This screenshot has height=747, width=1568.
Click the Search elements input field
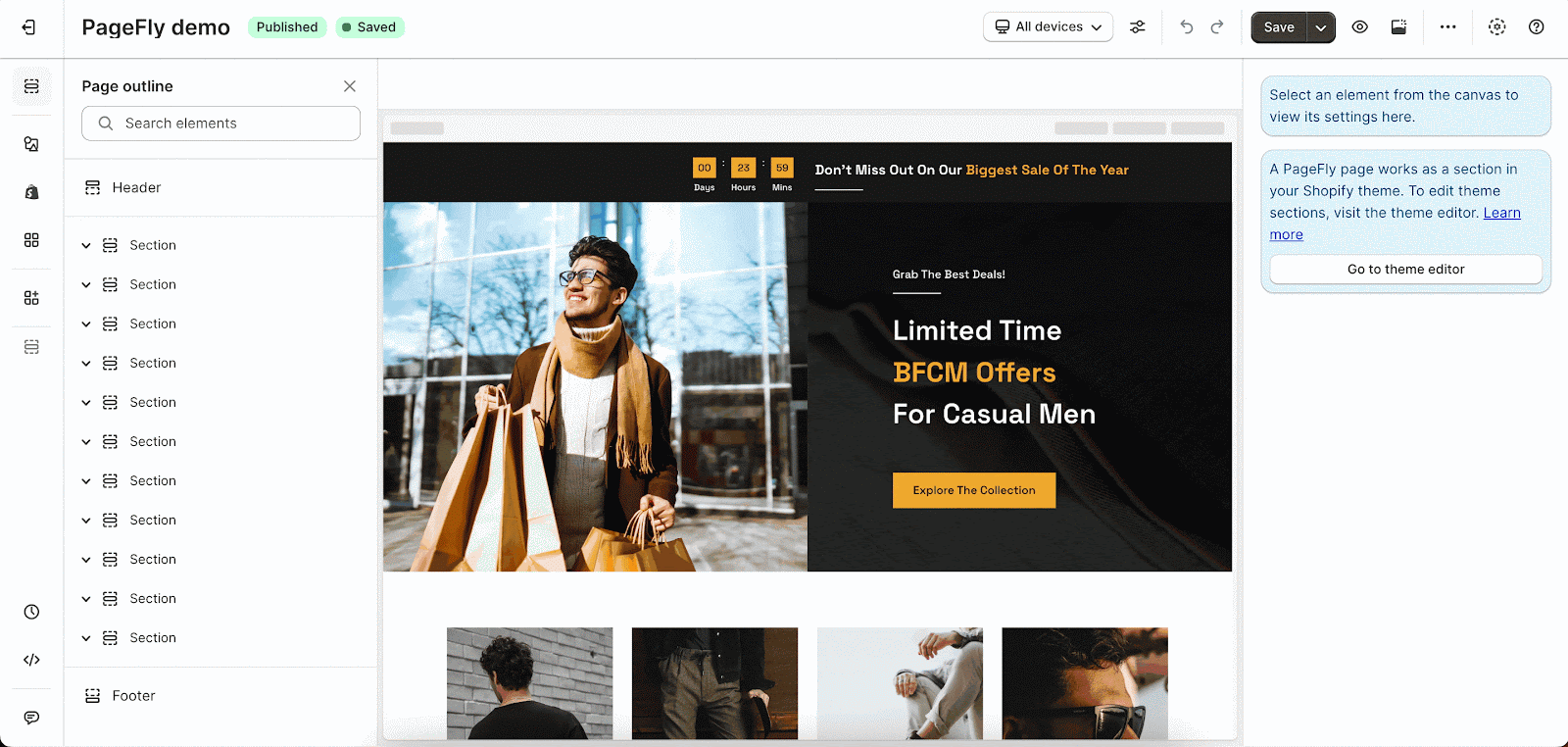[220, 124]
